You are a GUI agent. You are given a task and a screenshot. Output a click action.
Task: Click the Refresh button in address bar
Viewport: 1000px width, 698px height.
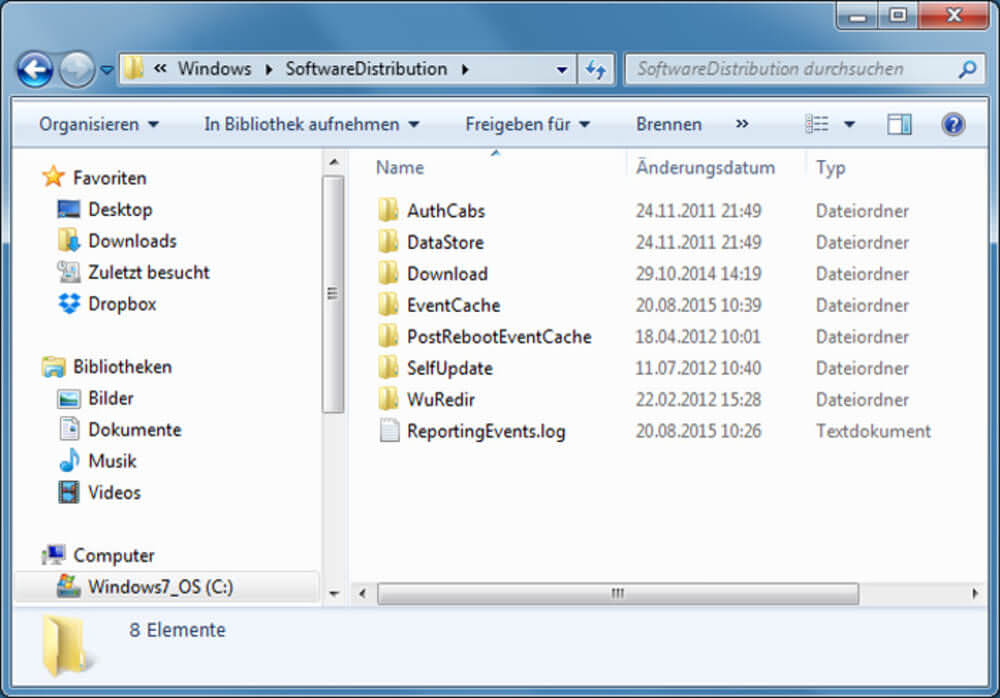click(596, 70)
